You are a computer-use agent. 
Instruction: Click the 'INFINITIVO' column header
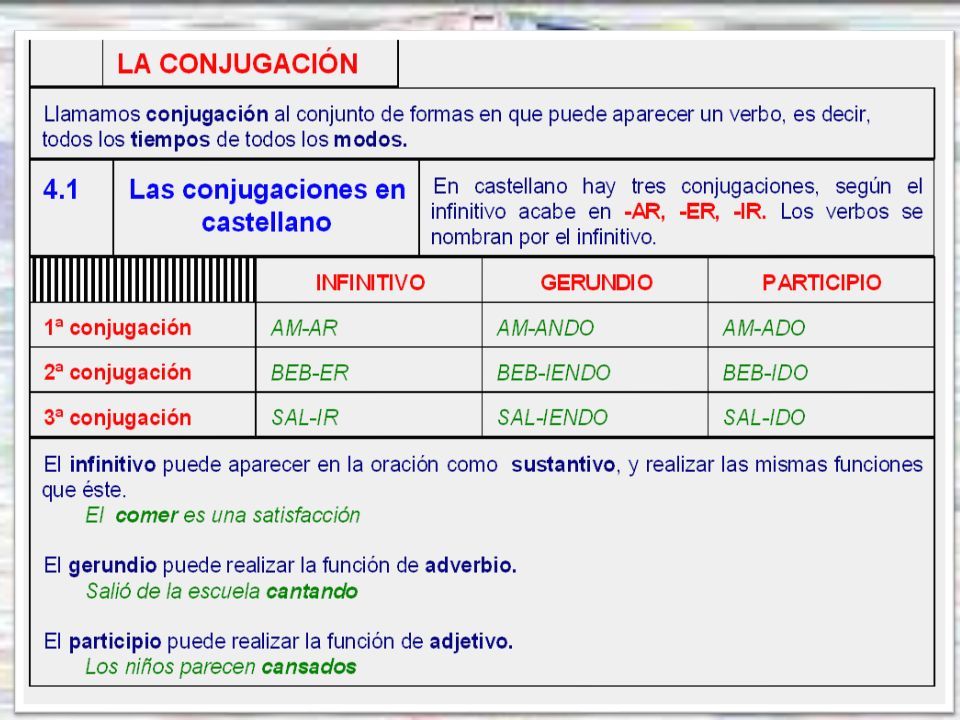370,282
